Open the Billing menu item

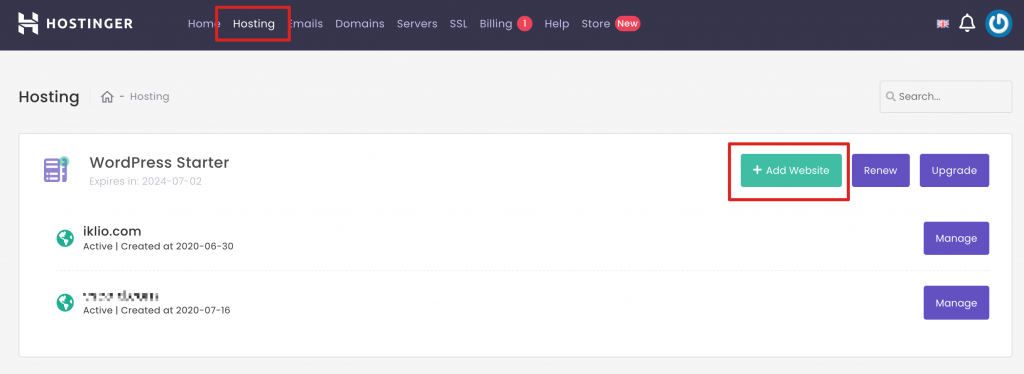click(x=496, y=23)
